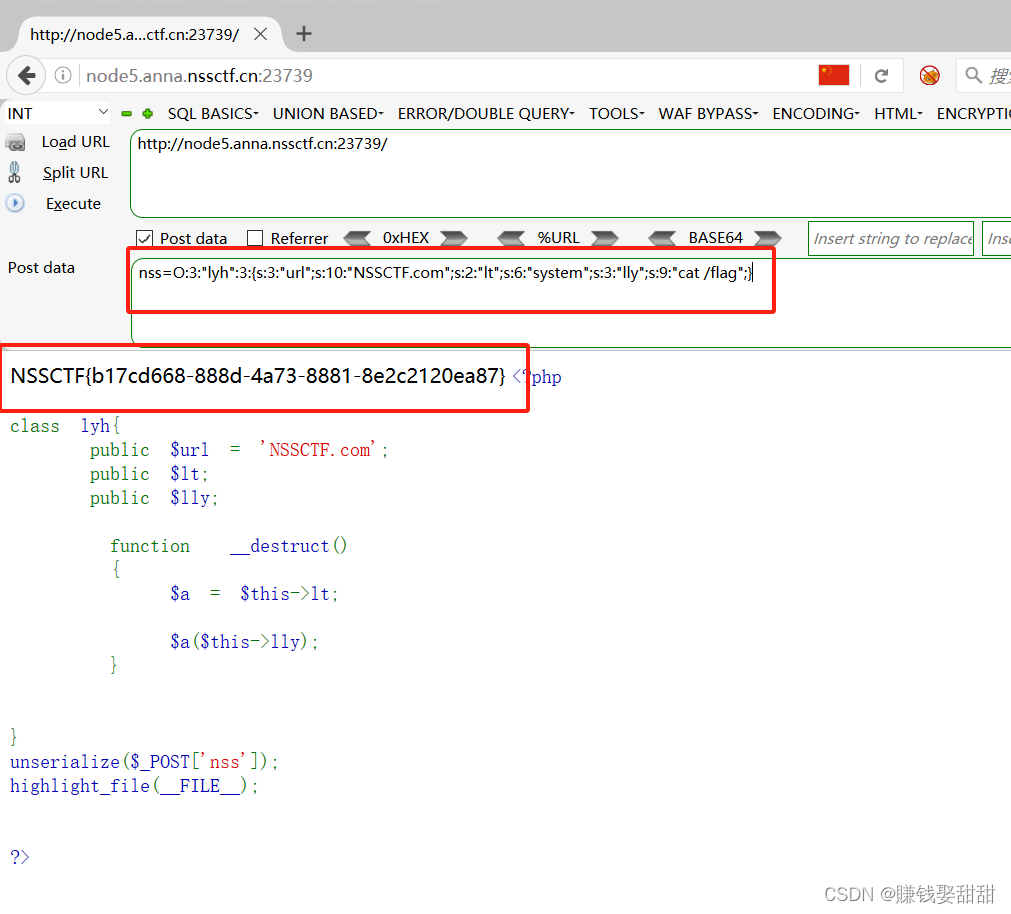
Task: Click the 'public $lly;' code line
Action: [154, 498]
